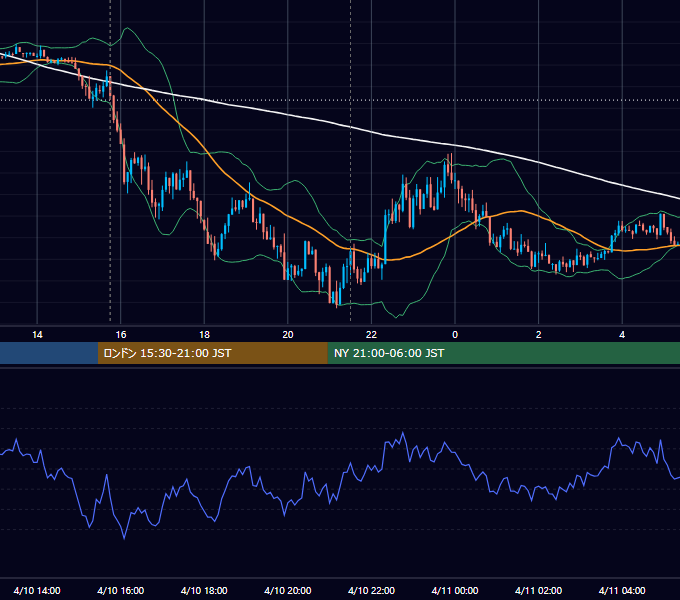The width and height of the screenshot is (680, 600).
Task: Click the 0 hour axis label
Action: (x=455, y=335)
